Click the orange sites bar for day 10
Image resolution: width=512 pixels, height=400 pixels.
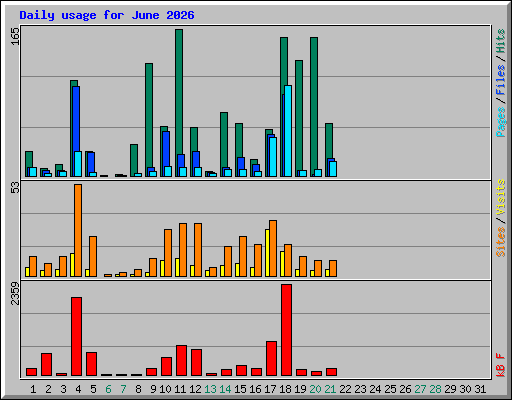click(168, 253)
